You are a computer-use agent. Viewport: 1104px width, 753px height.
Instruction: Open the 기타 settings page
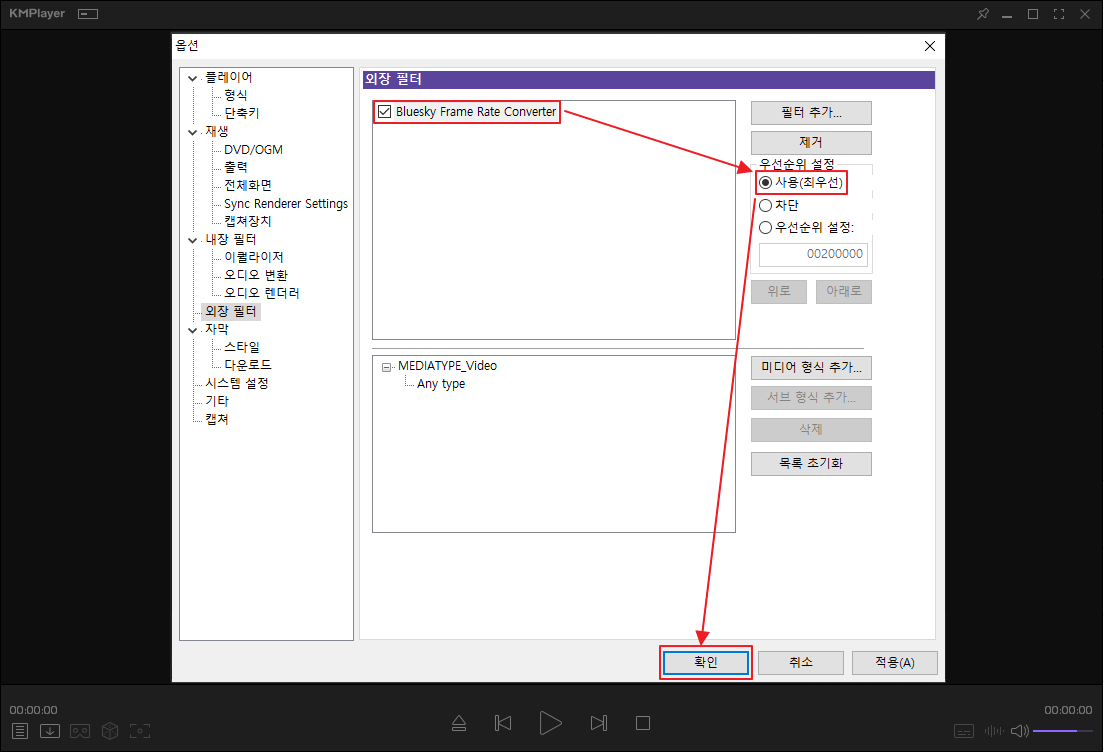[x=217, y=402]
